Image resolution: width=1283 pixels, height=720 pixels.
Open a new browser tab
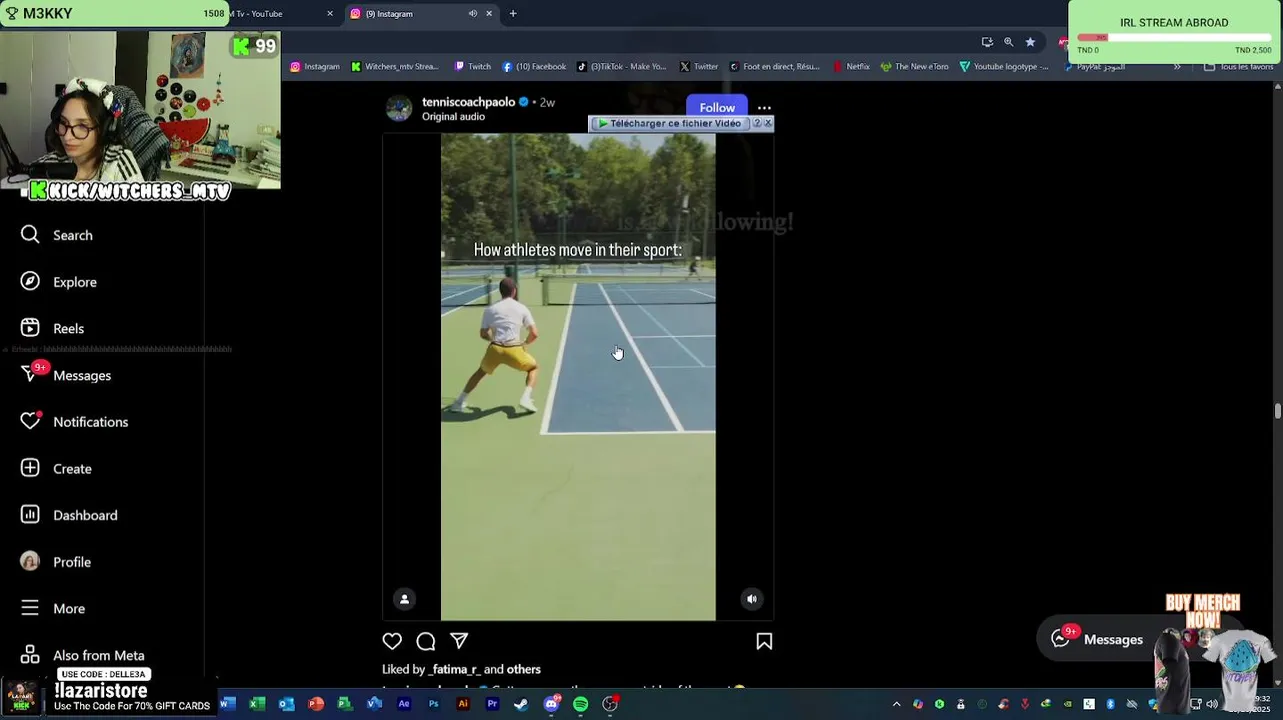[x=513, y=13]
